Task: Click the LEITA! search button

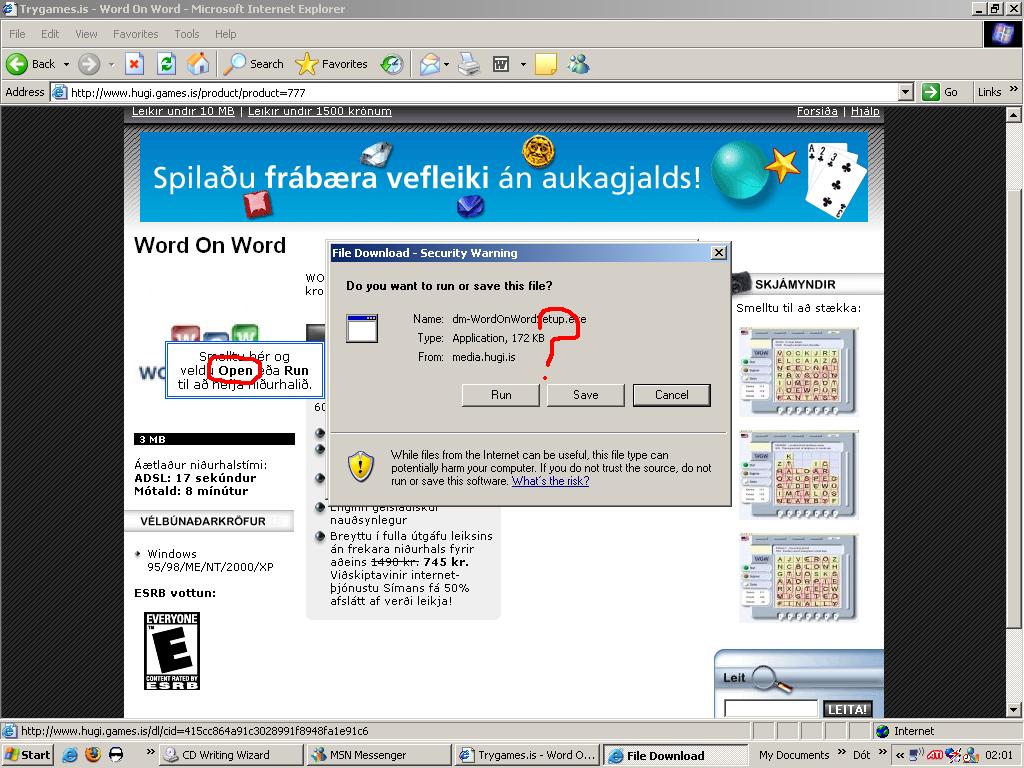Action: point(847,709)
